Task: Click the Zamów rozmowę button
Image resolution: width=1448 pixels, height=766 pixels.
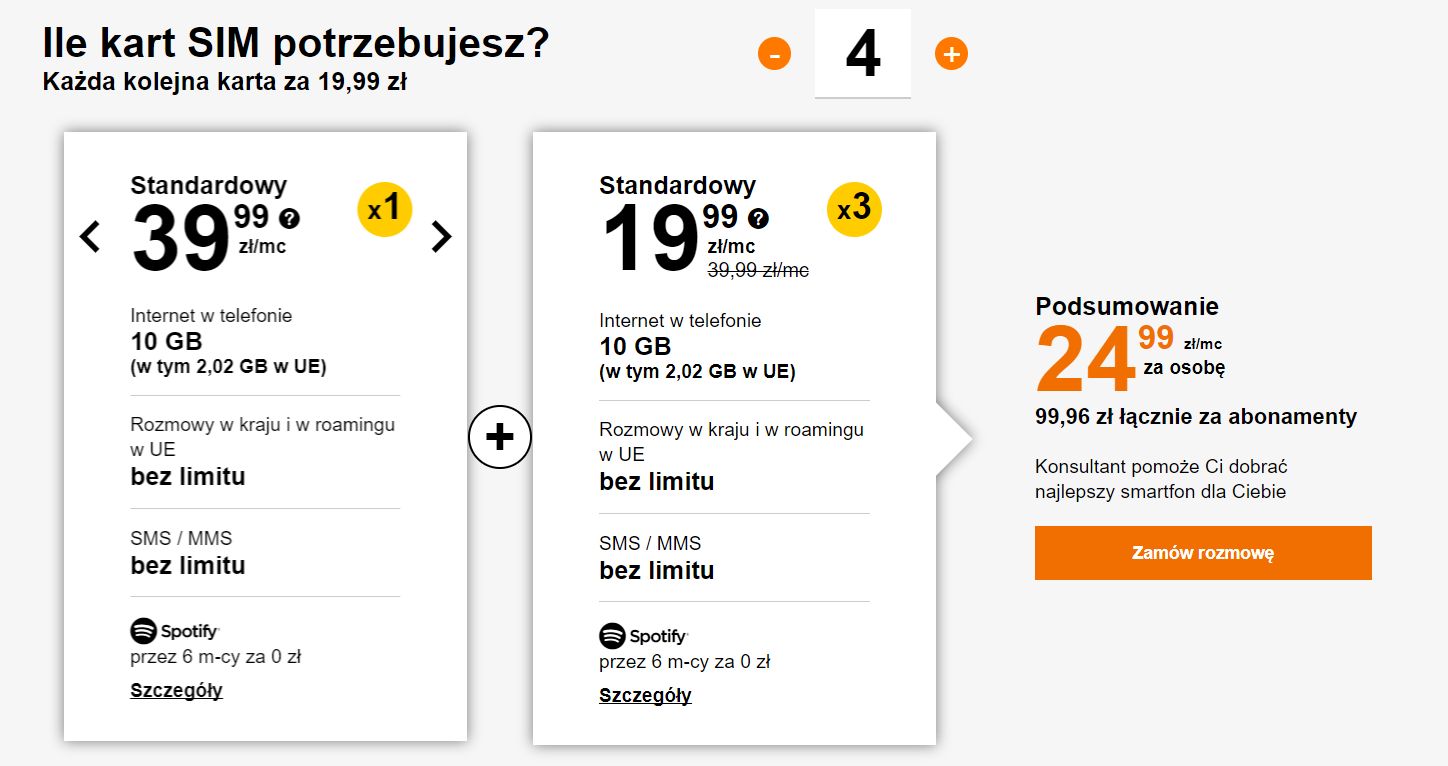Action: point(1203,553)
